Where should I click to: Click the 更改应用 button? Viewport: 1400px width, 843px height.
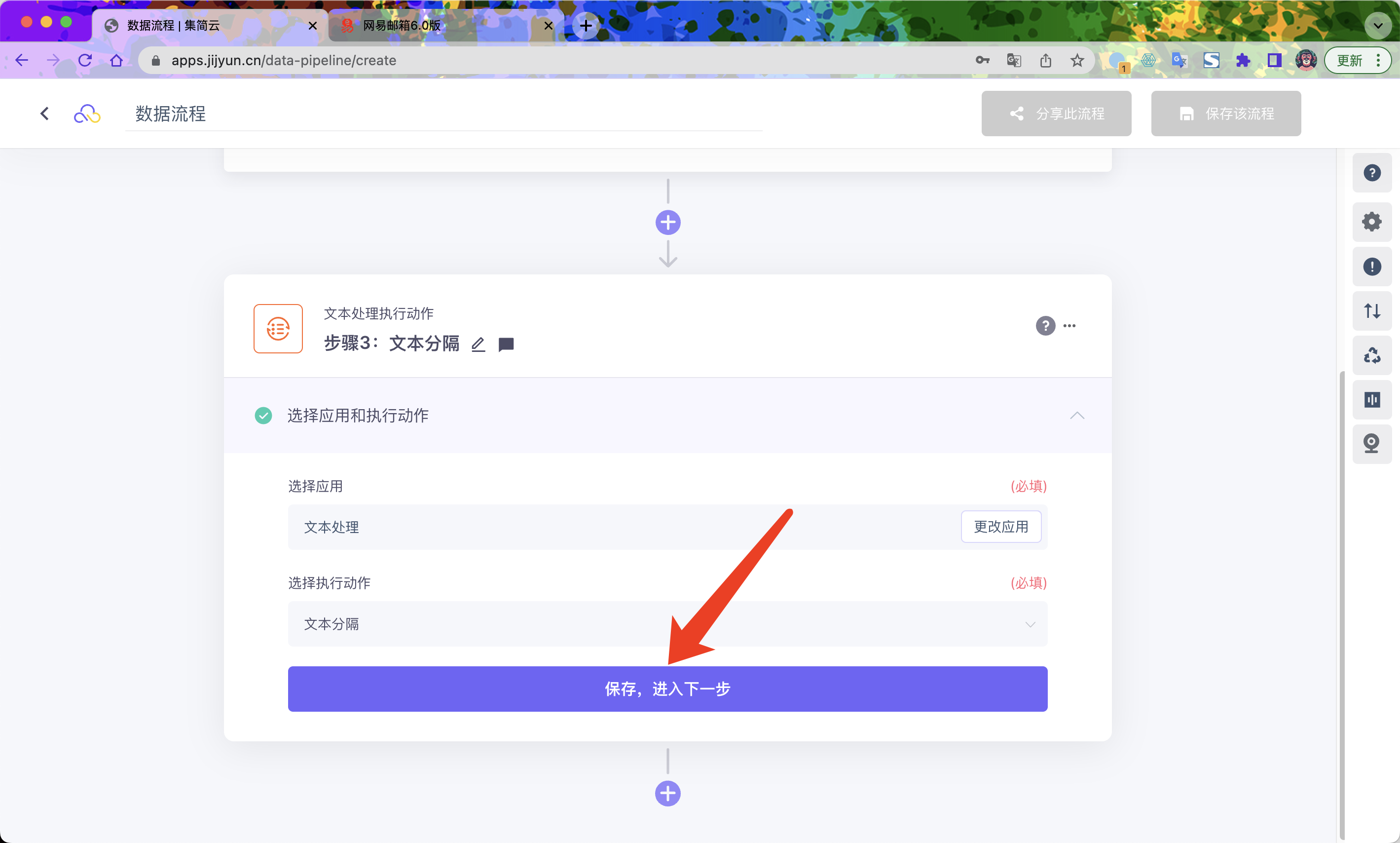(x=1000, y=527)
